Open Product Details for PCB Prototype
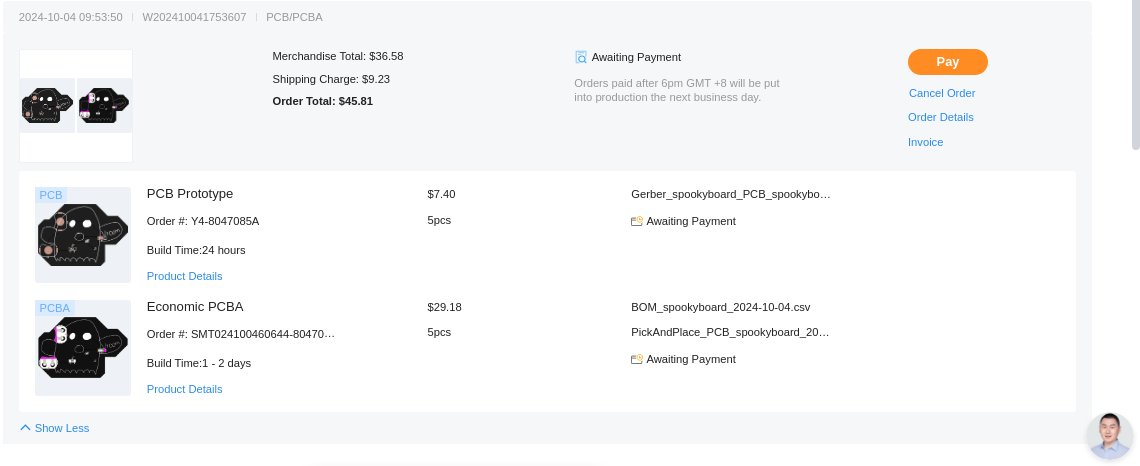 coord(185,276)
